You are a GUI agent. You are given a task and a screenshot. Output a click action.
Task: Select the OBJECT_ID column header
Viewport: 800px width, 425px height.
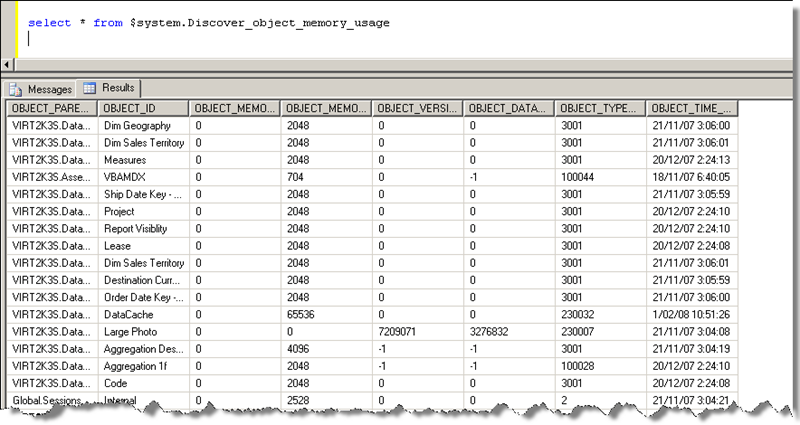coord(143,108)
